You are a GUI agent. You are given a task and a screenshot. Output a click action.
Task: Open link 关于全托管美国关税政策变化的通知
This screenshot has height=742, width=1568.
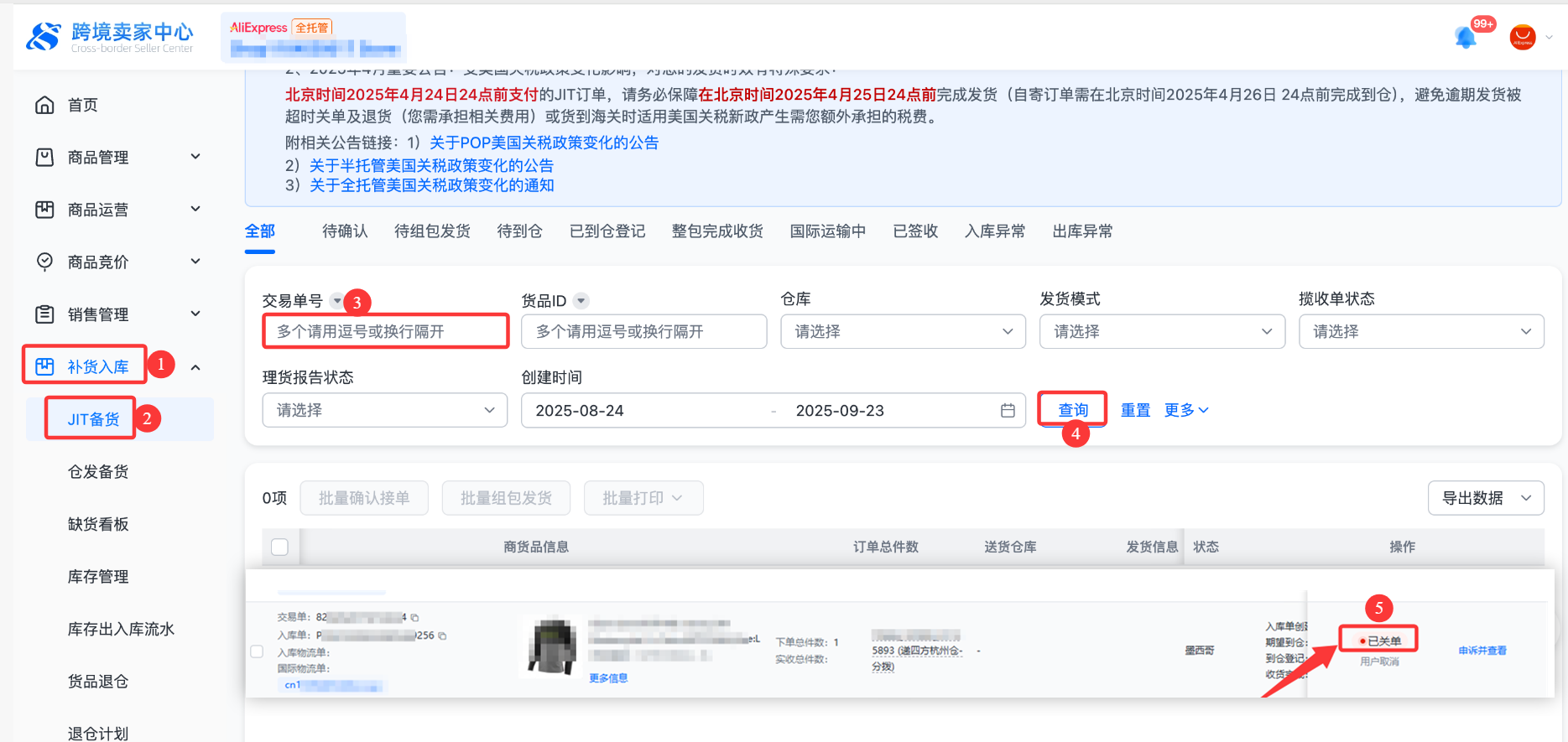[x=432, y=185]
